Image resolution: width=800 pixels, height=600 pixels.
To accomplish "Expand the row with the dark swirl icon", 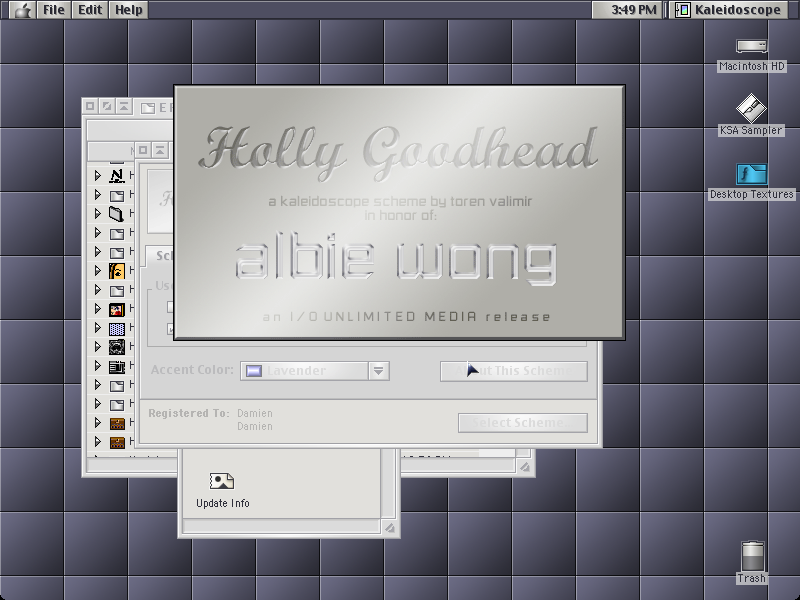I will [97, 347].
